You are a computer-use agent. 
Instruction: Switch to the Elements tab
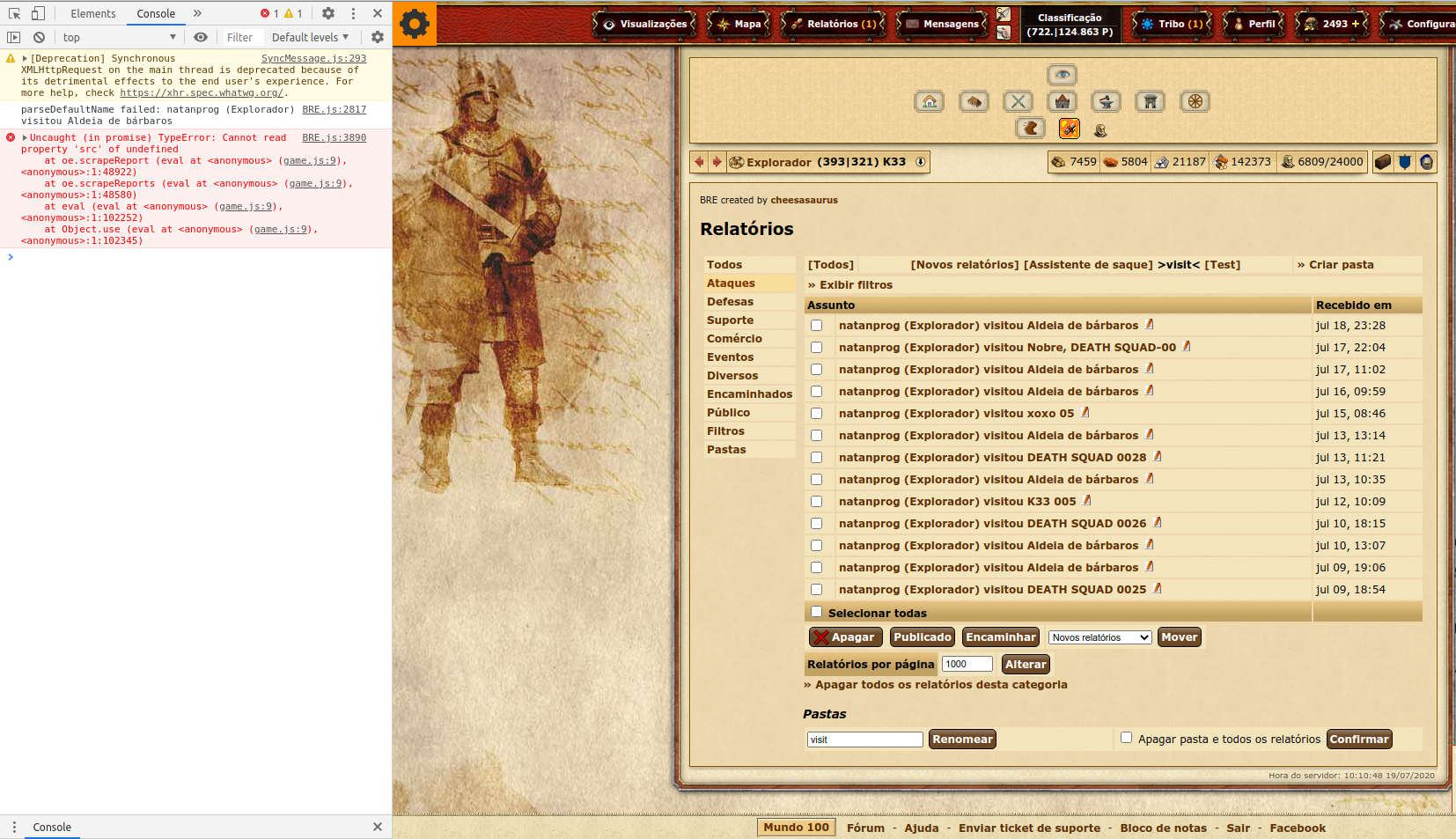(x=93, y=13)
